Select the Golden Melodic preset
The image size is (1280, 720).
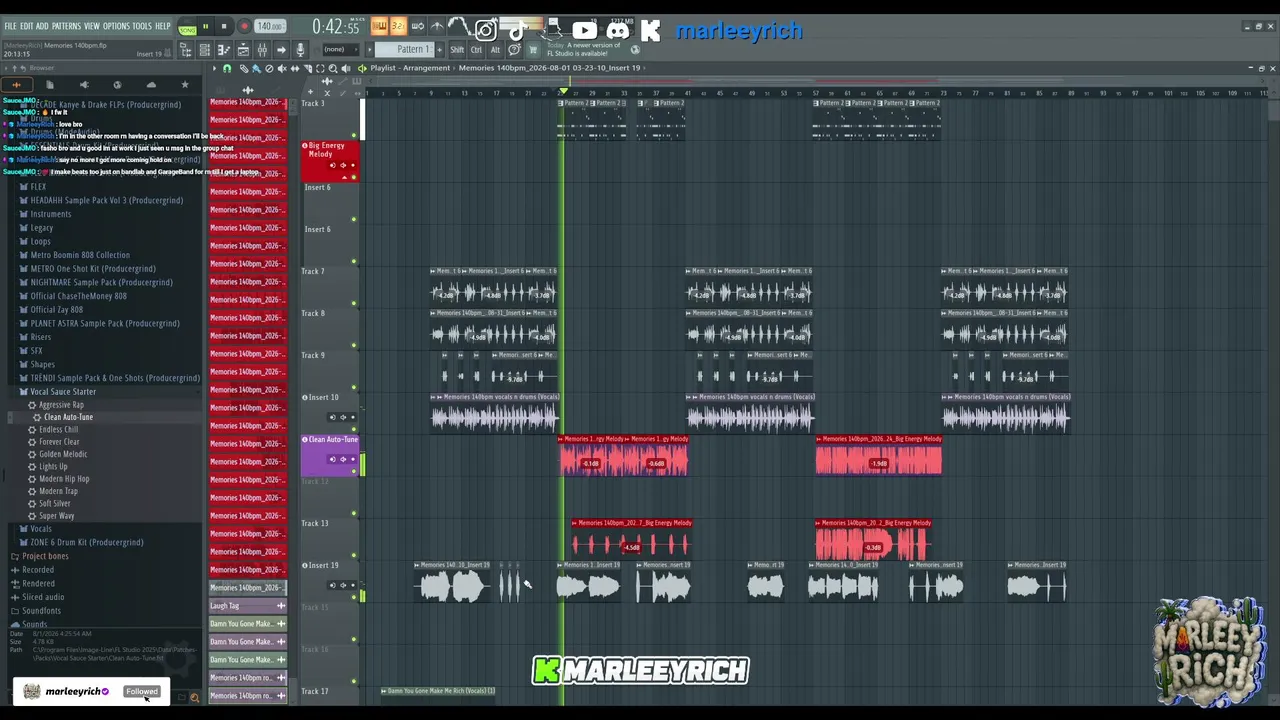pyautogui.click(x=63, y=454)
